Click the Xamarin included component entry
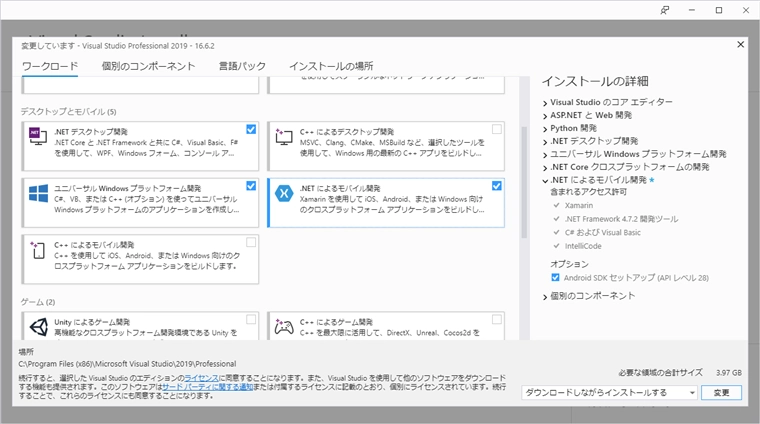760x424 pixels. click(x=579, y=205)
